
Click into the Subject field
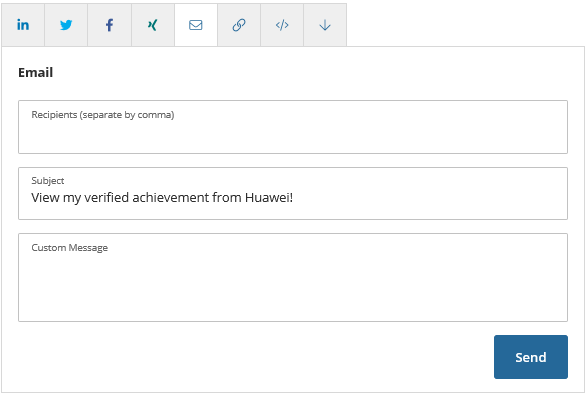coord(293,194)
